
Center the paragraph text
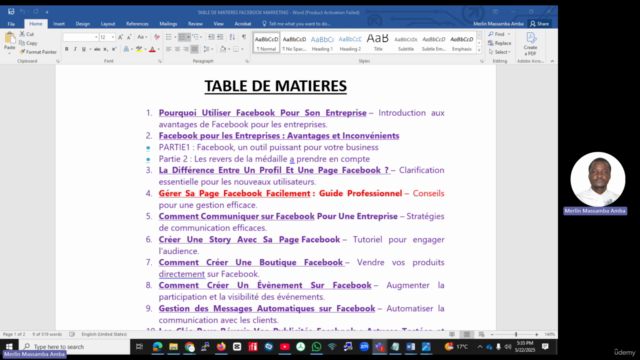click(x=177, y=49)
